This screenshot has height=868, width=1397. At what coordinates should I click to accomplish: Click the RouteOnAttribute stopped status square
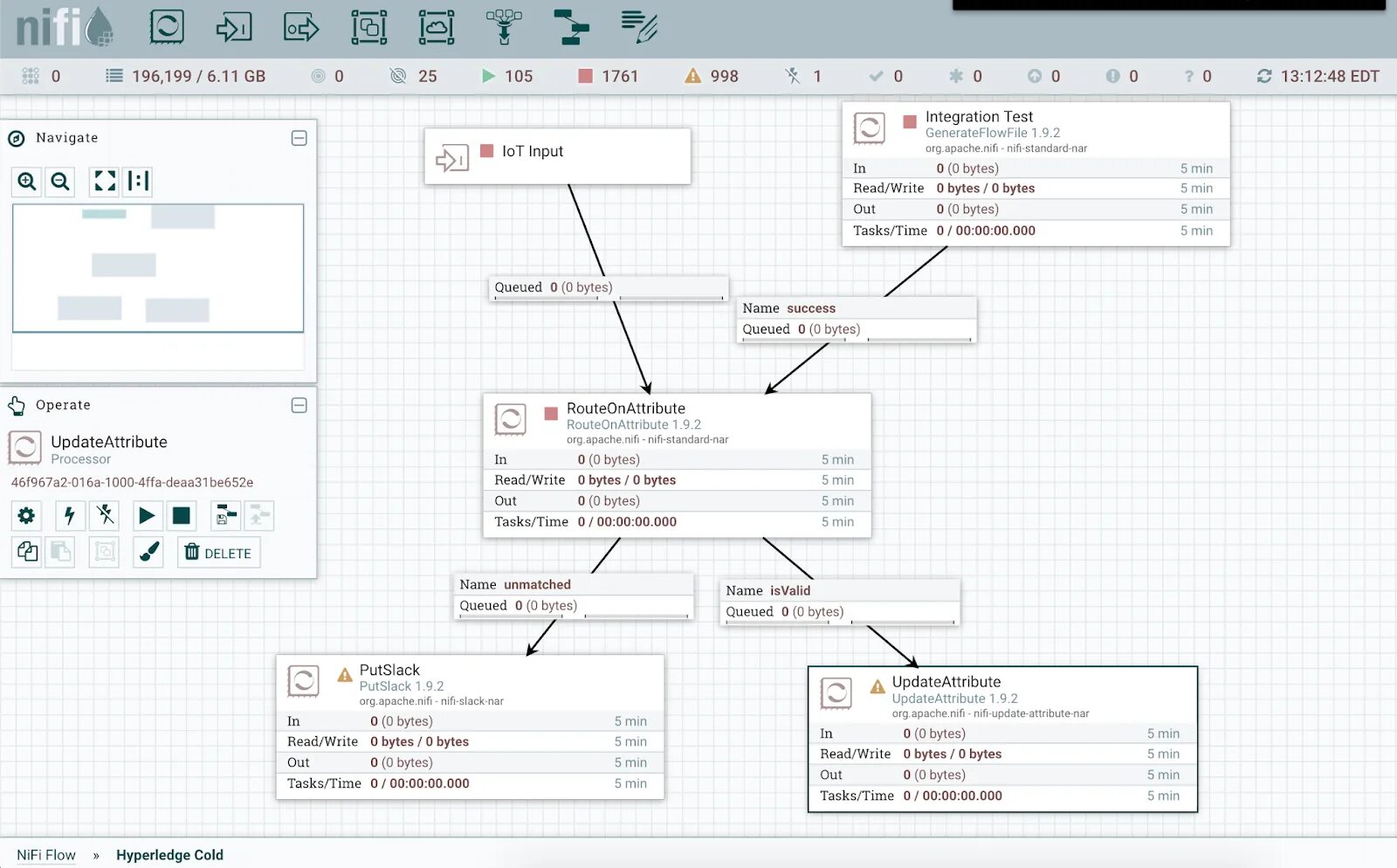[551, 413]
